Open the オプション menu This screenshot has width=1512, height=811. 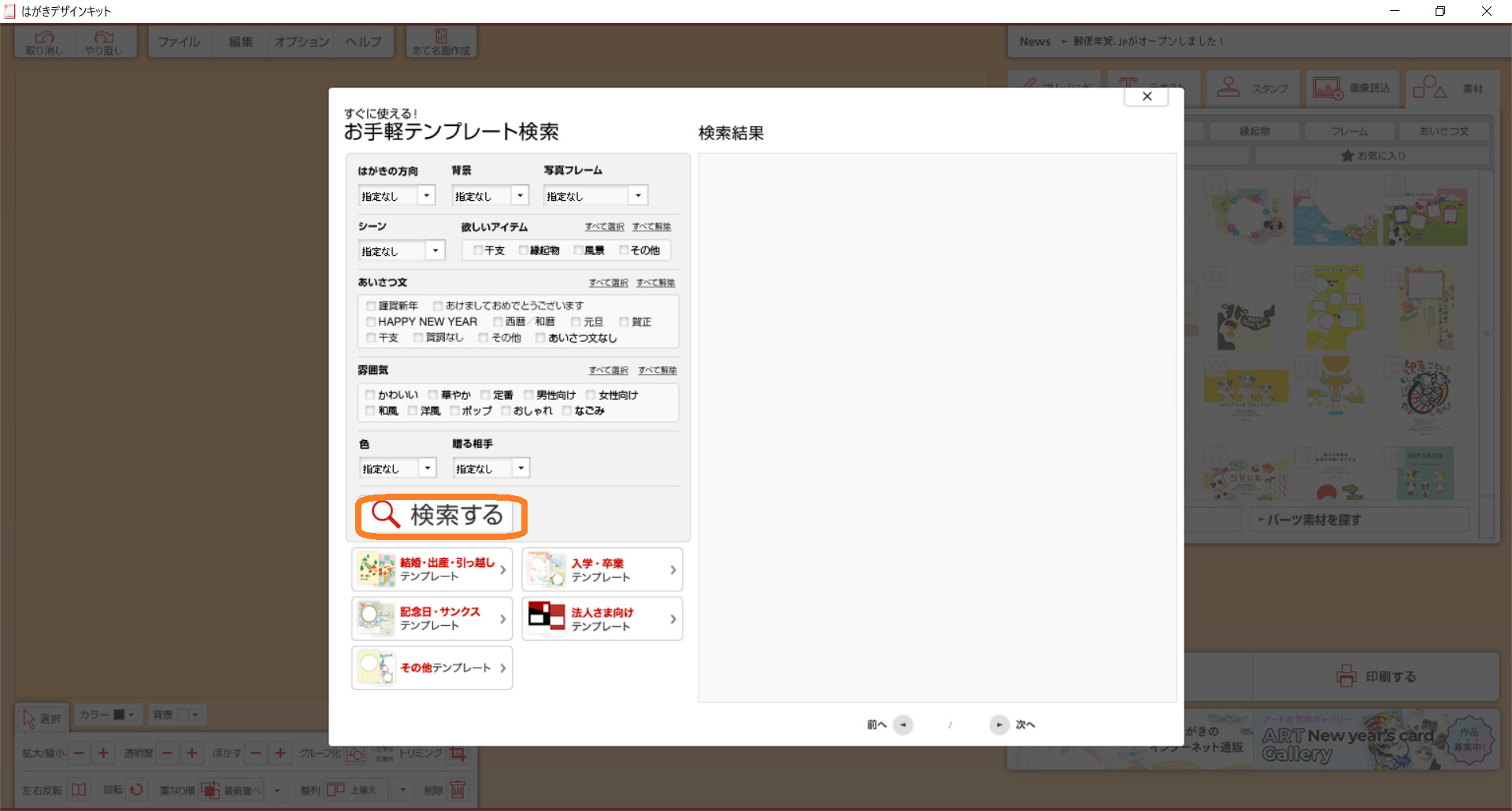point(302,42)
